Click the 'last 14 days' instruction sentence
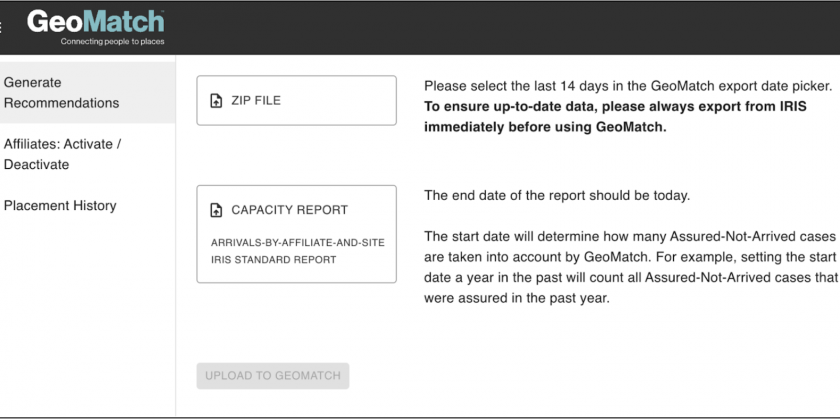This screenshot has width=840, height=420. 628,86
